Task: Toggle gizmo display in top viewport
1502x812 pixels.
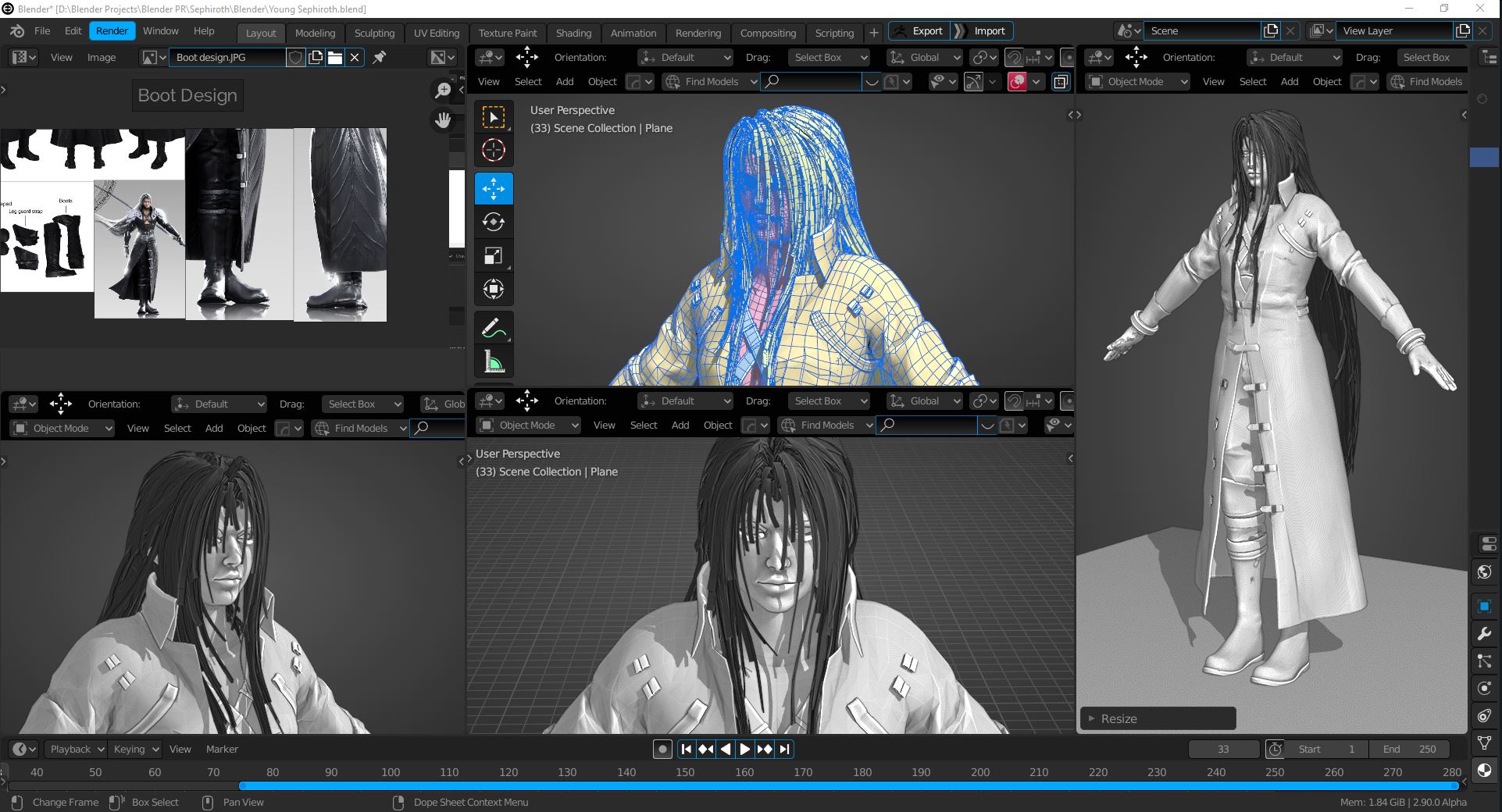Action: 973,81
